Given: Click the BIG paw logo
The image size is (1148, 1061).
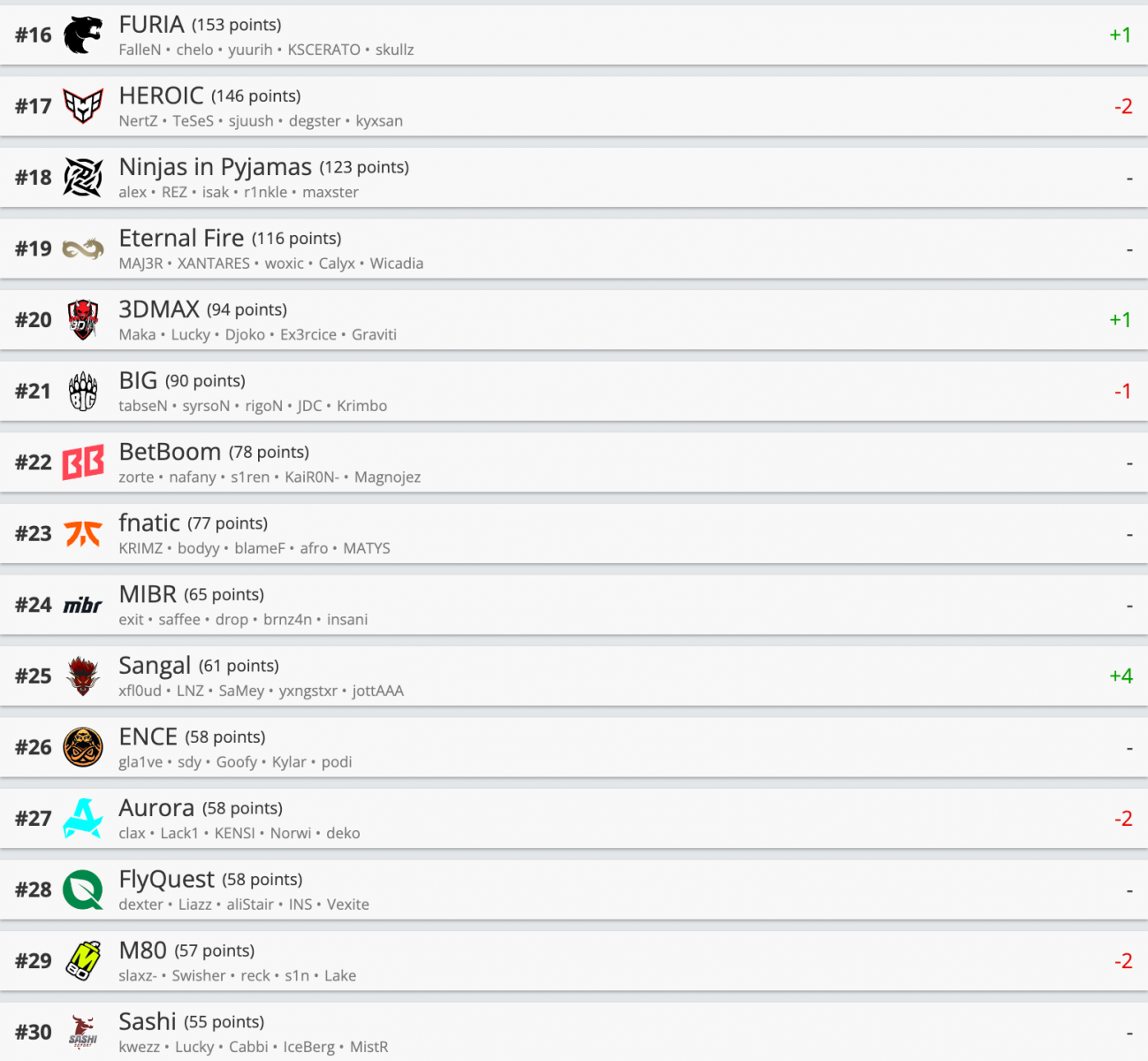Looking at the screenshot, I should coord(83,392).
